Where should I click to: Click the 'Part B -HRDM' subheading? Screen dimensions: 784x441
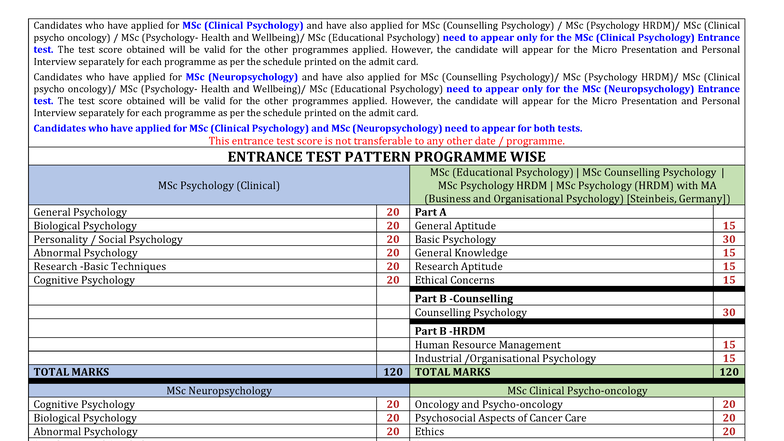tap(450, 331)
